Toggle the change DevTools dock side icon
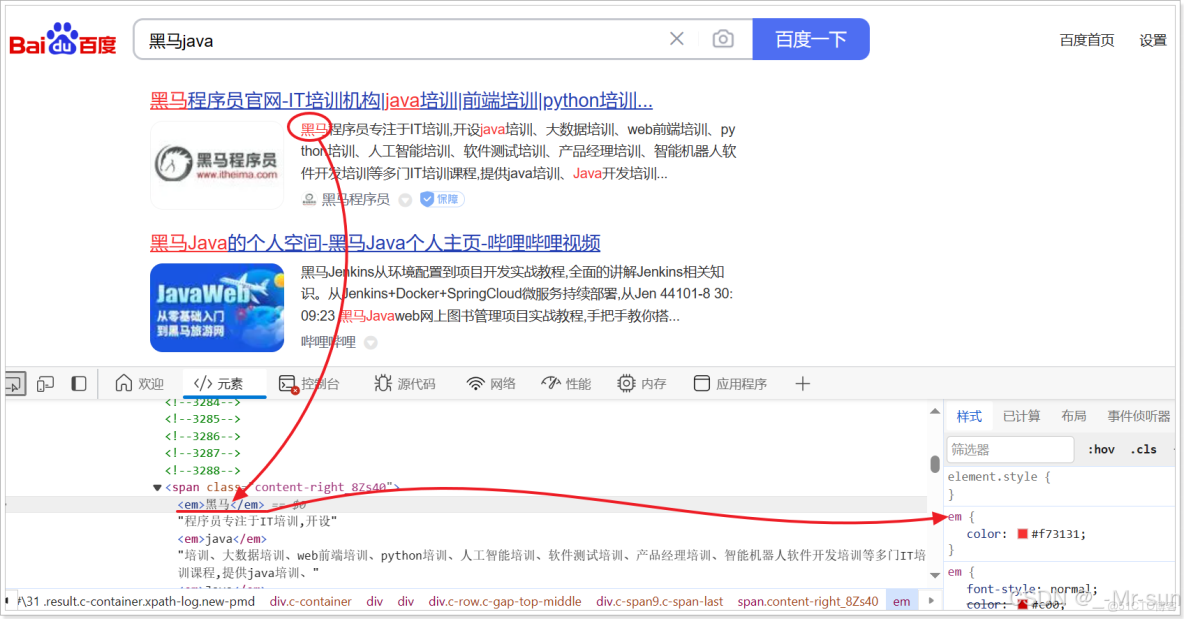 pos(80,383)
